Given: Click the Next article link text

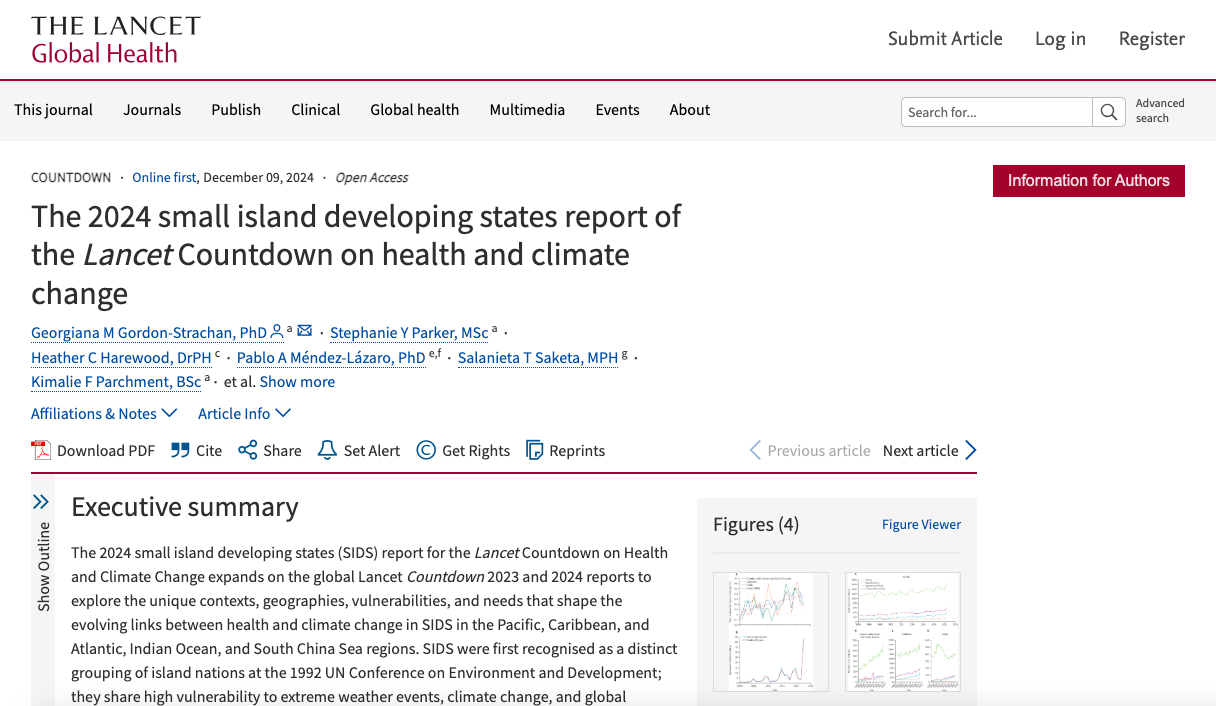Looking at the screenshot, I should click(x=920, y=451).
